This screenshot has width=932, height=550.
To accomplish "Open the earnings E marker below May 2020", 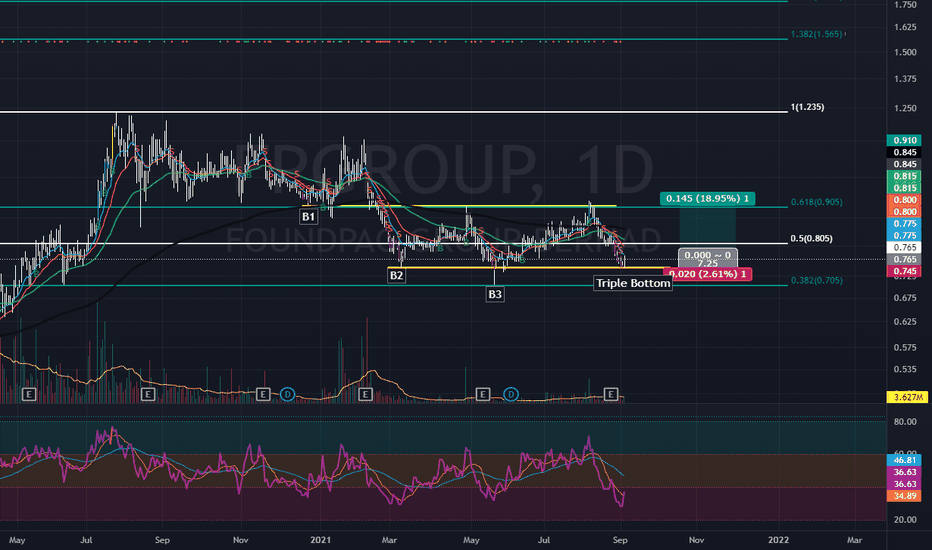I will [29, 394].
